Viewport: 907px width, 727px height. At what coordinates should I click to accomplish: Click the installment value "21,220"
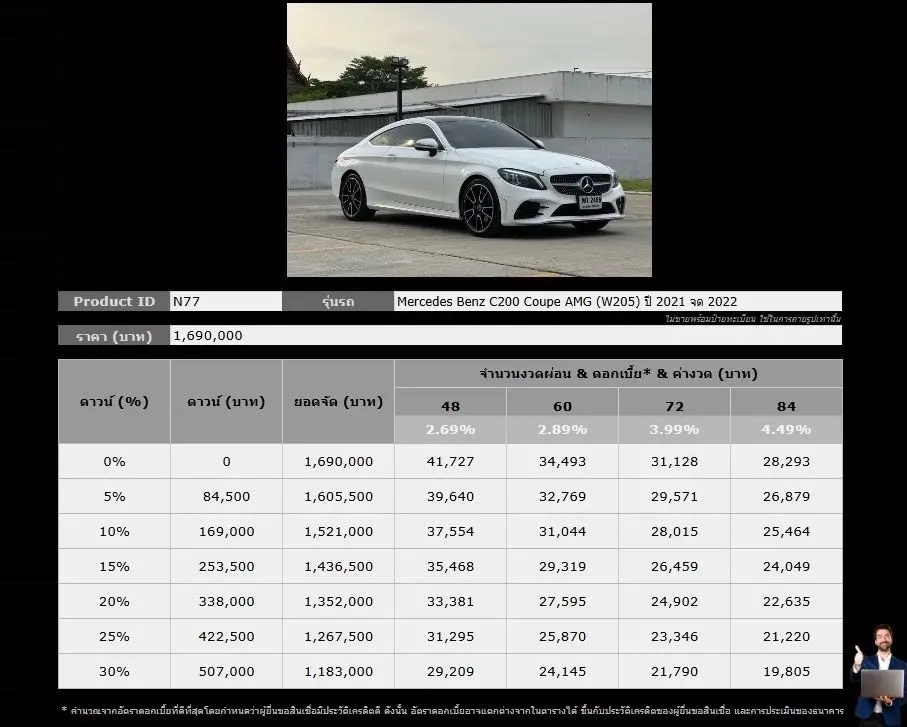point(786,636)
